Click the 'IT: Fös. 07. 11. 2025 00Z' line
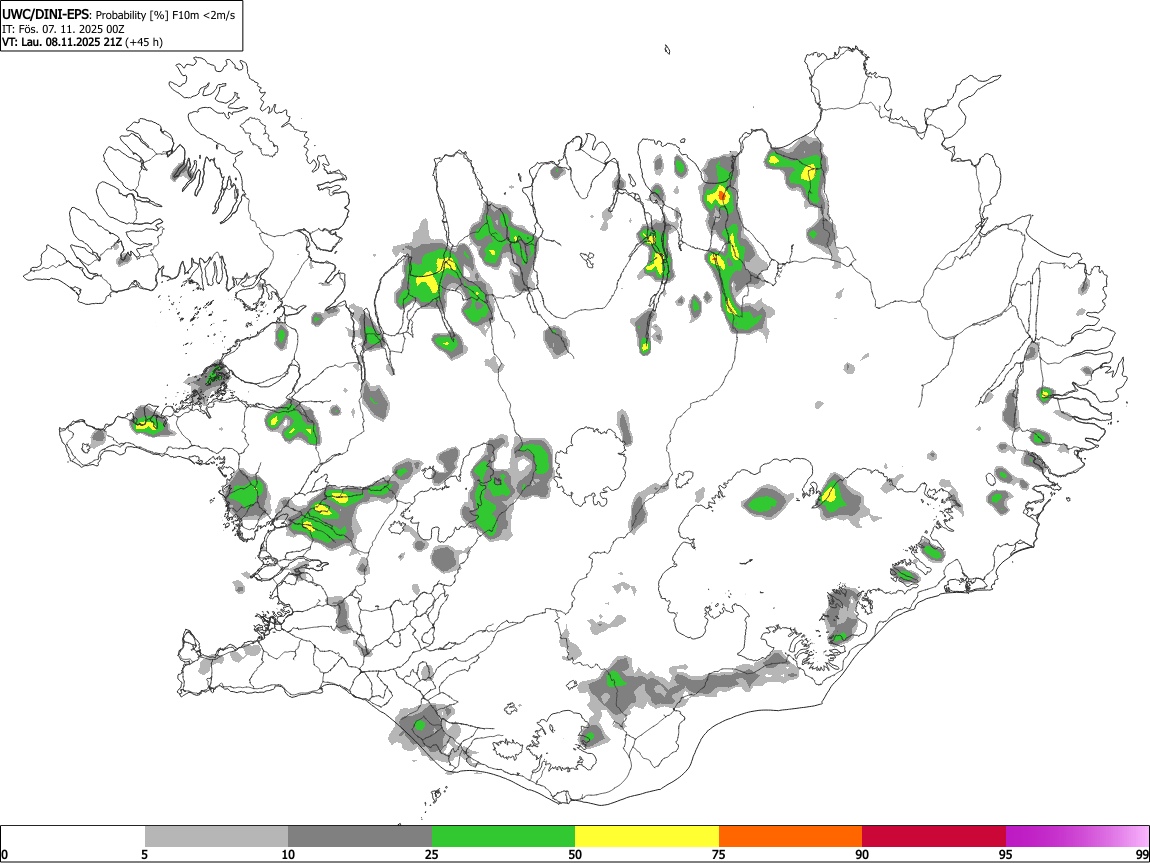Image resolution: width=1150 pixels, height=863 pixels. click(x=63, y=29)
